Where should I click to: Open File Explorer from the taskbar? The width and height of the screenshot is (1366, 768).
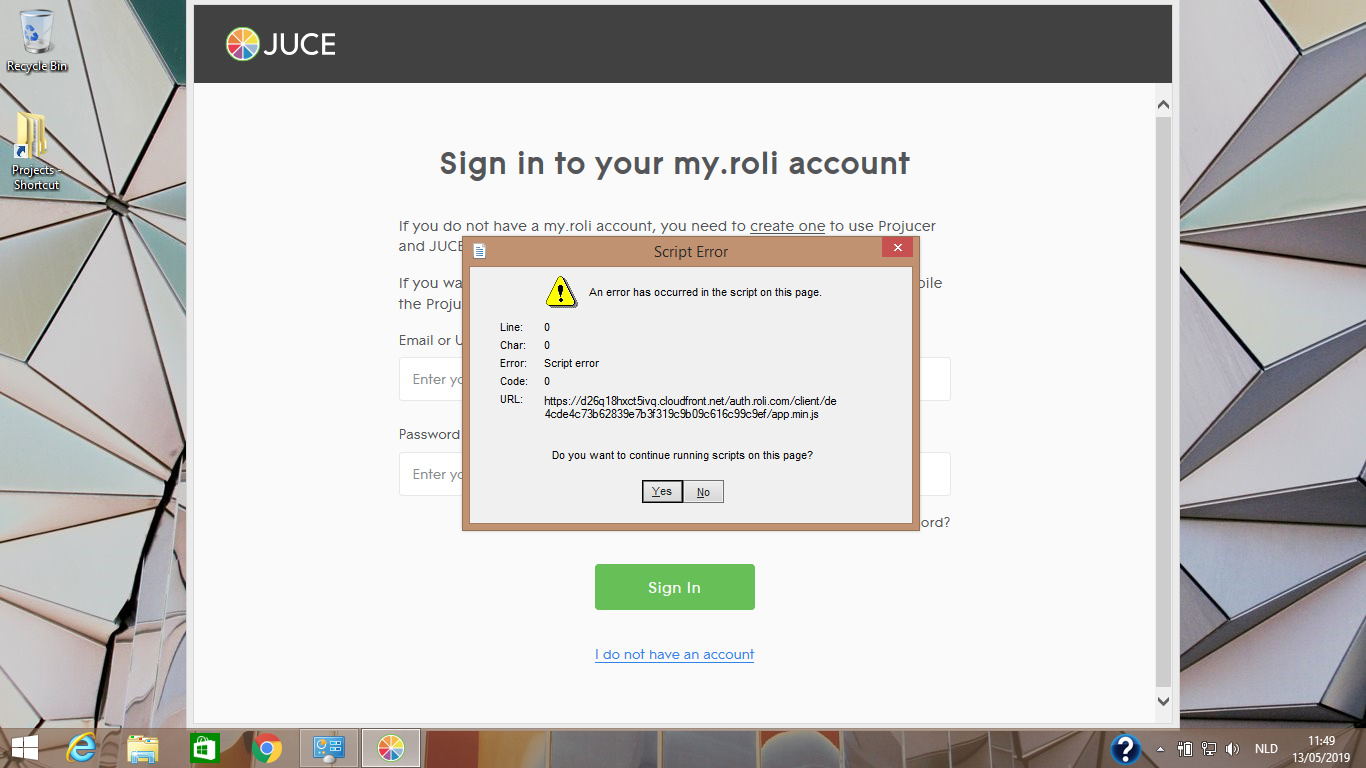point(143,748)
